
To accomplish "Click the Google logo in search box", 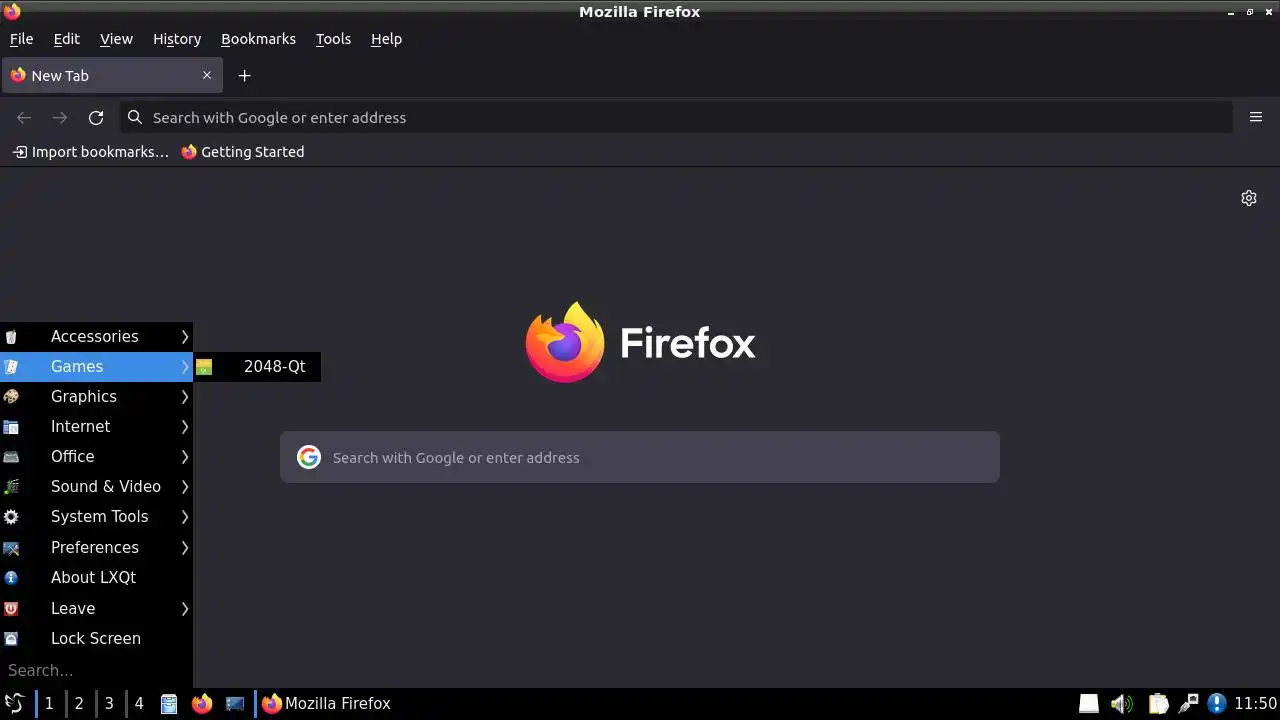I will (309, 457).
